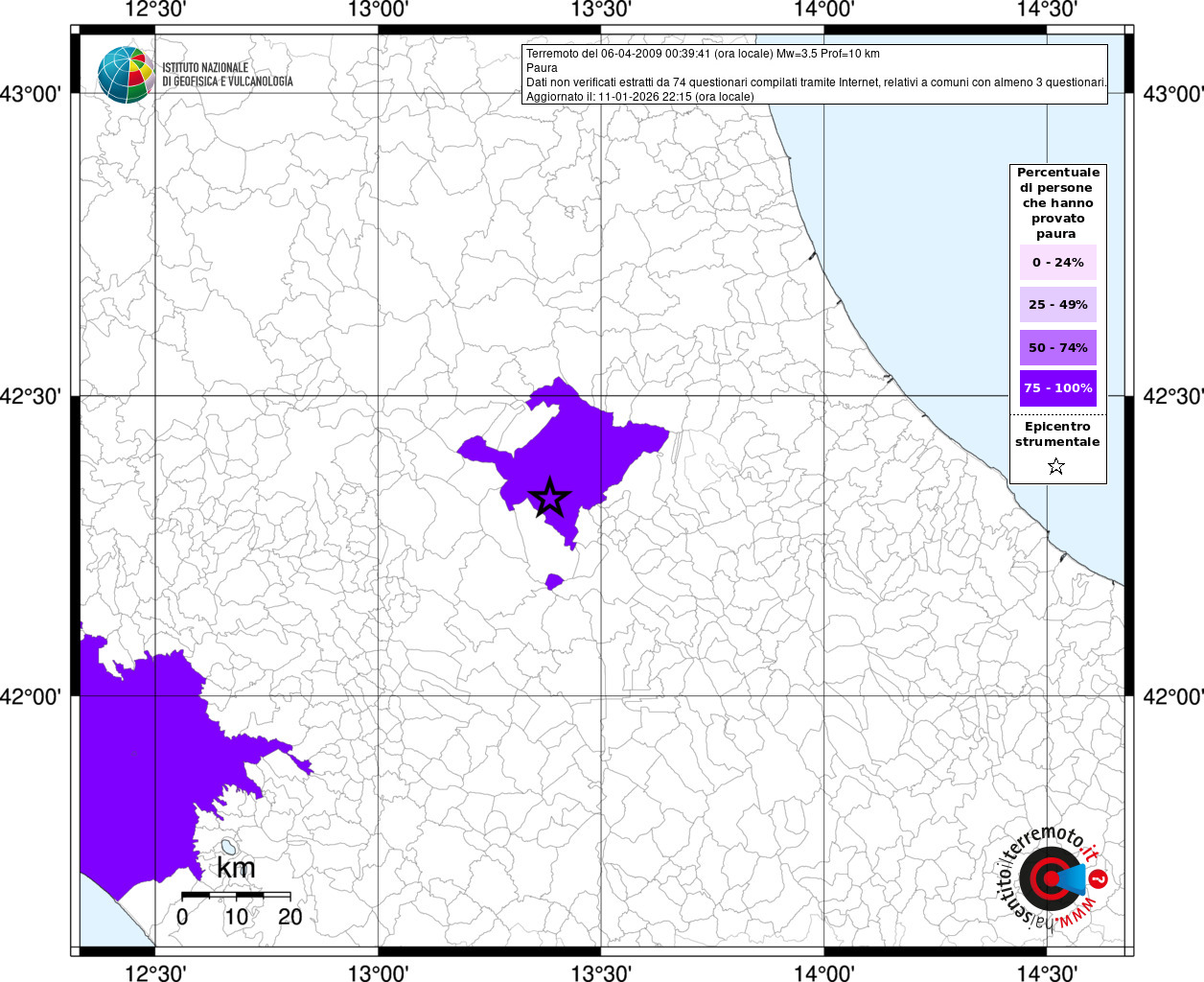The image size is (1204, 982).
Task: Click the top axis label 13°30'
Action: pos(601,10)
